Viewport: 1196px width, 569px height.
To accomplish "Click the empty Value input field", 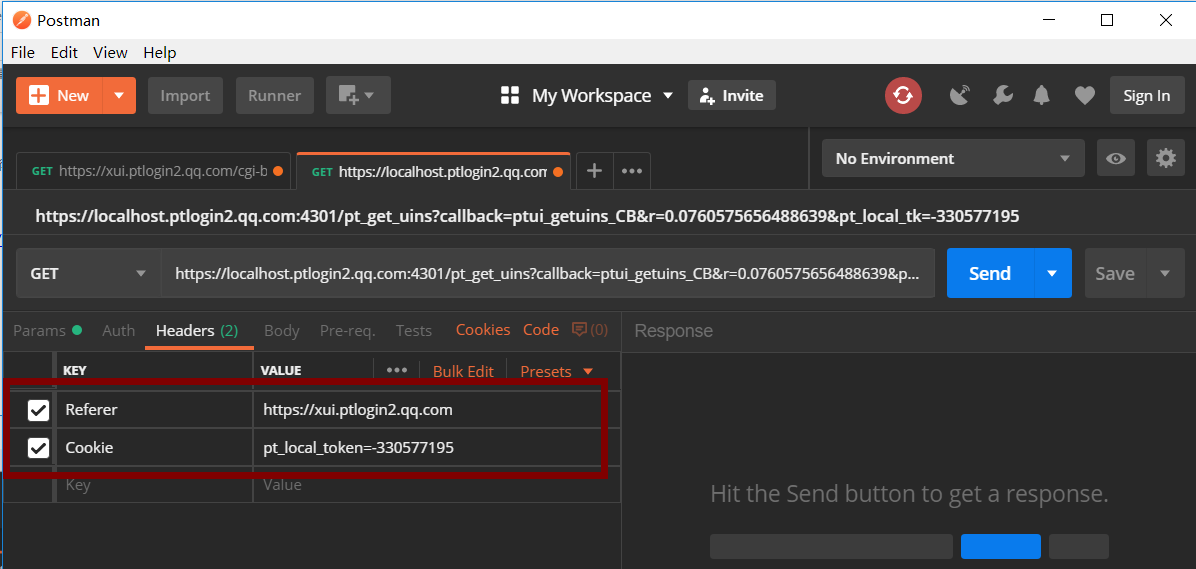I will tap(436, 484).
